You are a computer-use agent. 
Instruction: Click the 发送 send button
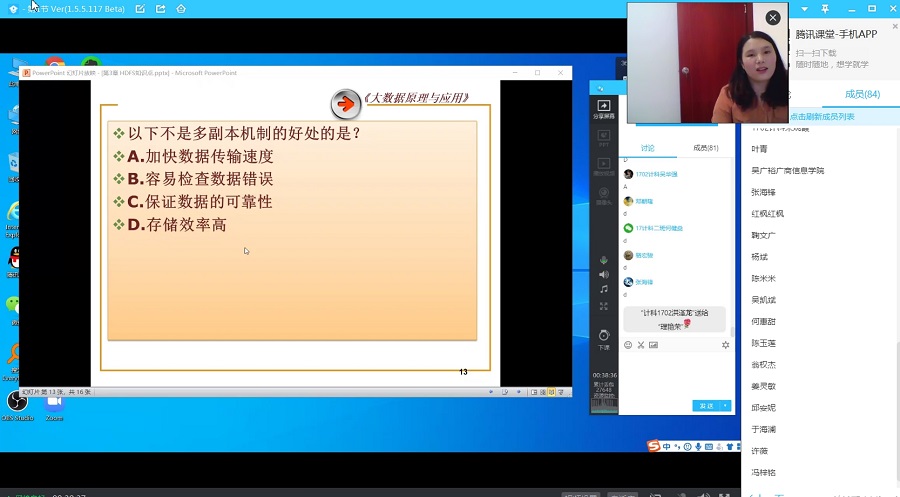click(707, 406)
